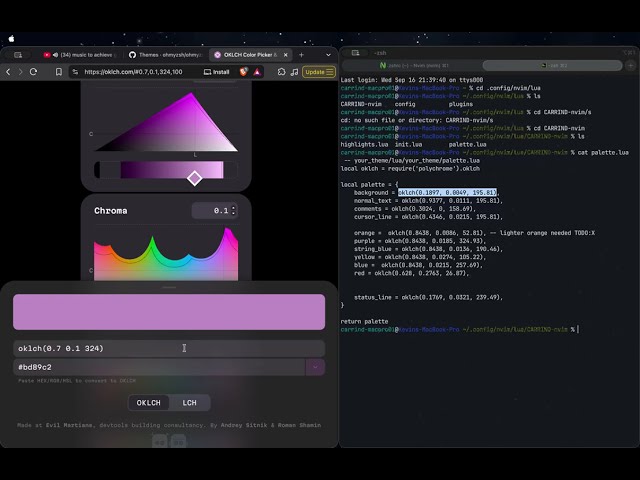The width and height of the screenshot is (640, 480).
Task: Click the 'orange = oklch' line in terminal
Action: pos(474,233)
